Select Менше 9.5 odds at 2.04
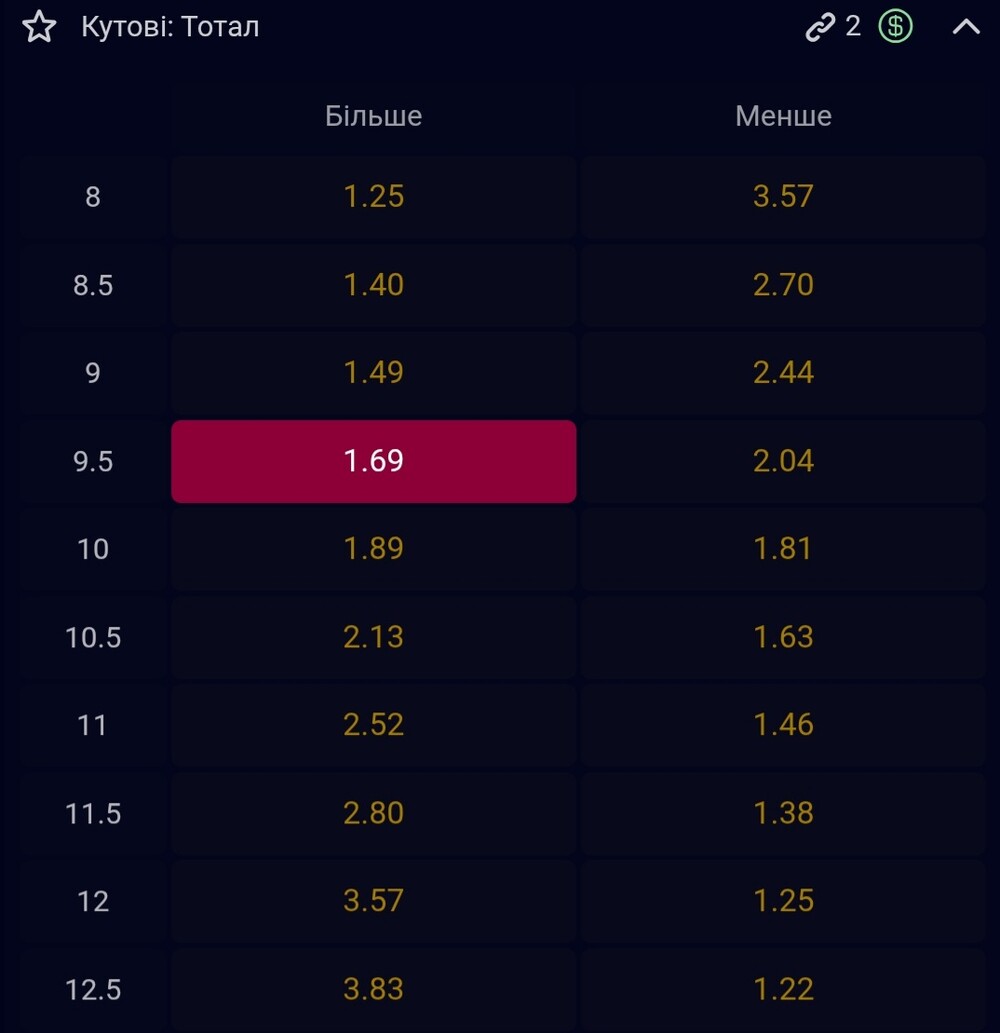Screen dimensions: 1000x1033 point(783,461)
